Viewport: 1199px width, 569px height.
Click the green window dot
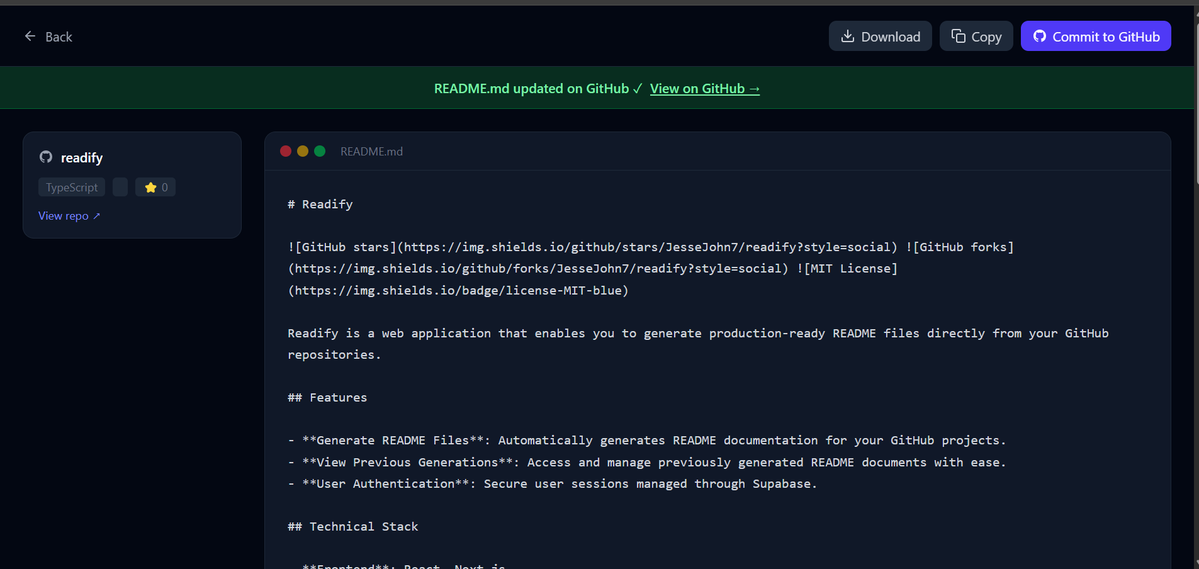[320, 151]
